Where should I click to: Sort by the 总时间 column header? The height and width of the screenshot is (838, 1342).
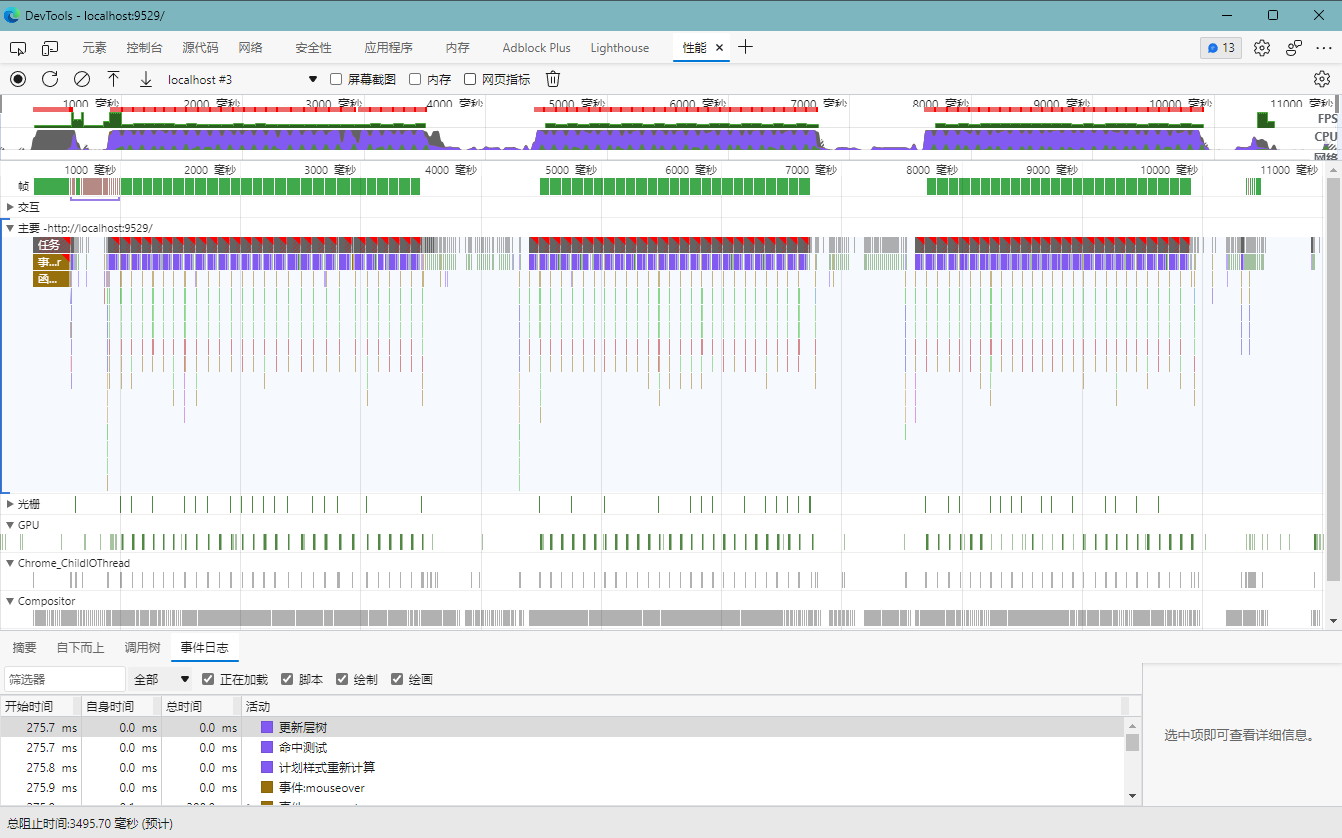click(x=201, y=706)
